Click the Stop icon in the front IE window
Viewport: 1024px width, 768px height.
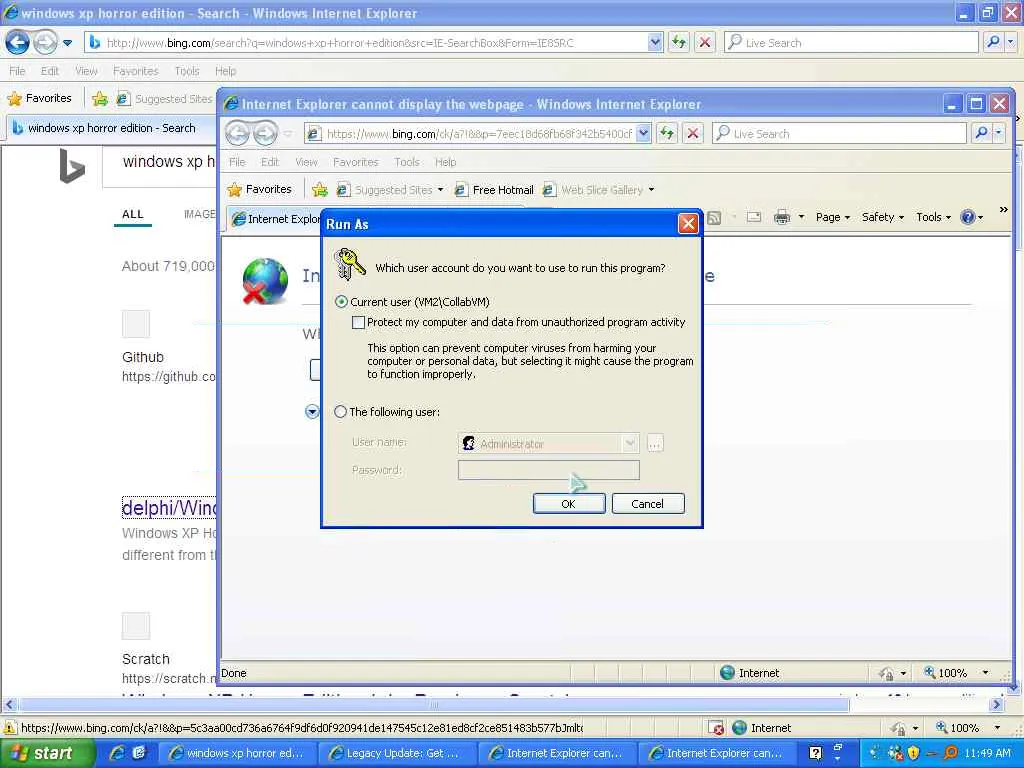[x=693, y=133]
